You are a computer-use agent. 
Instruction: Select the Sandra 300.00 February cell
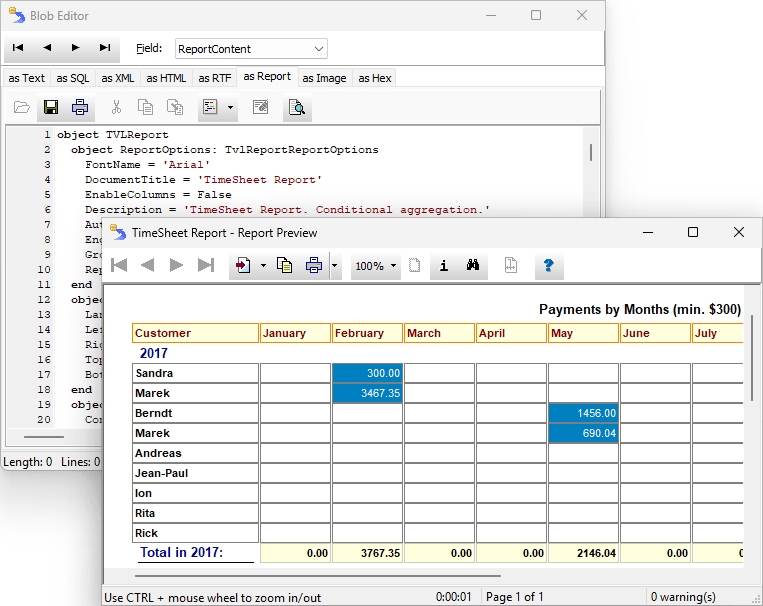tap(367, 373)
